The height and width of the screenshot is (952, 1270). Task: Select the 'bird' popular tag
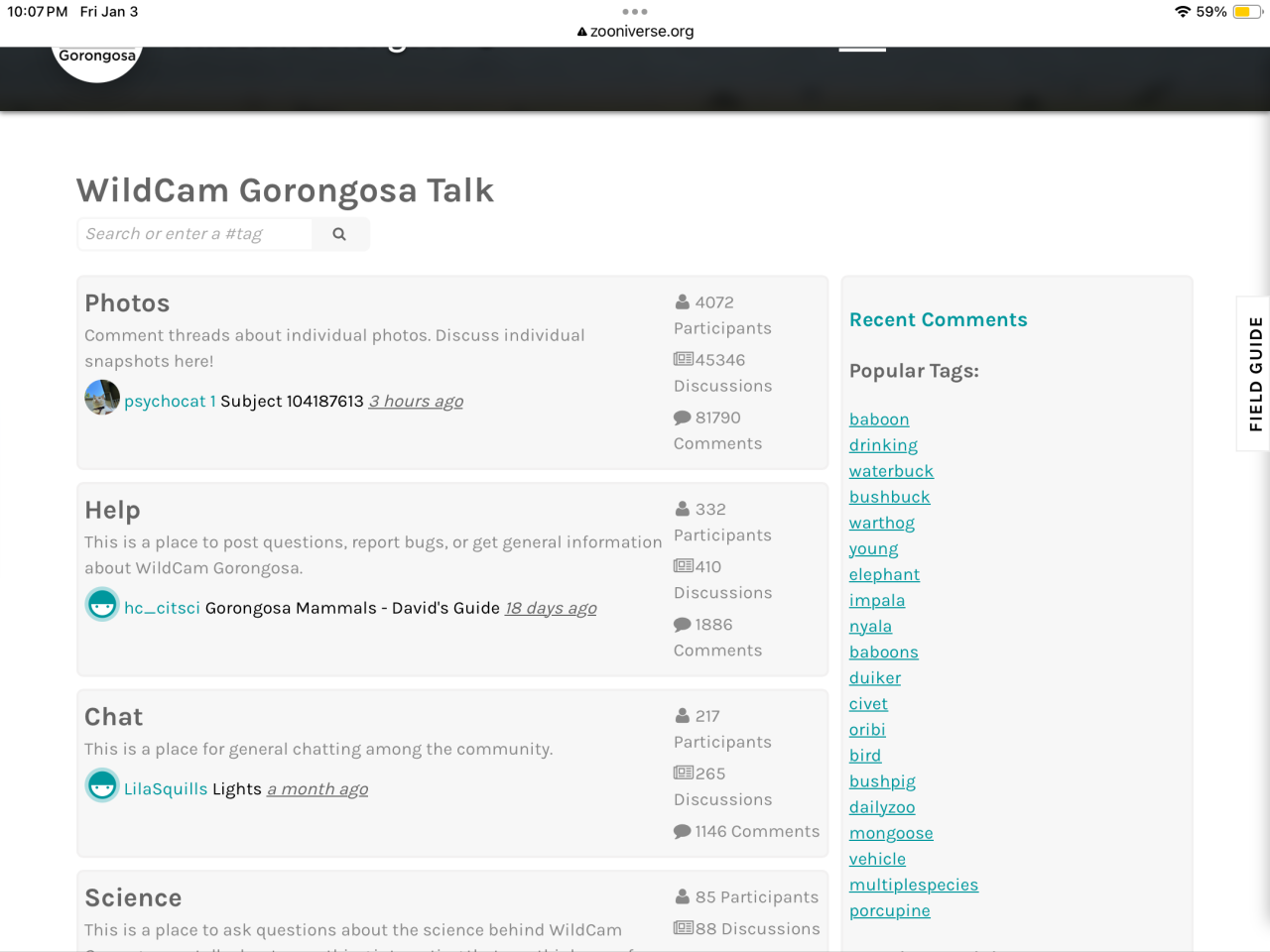tap(865, 755)
